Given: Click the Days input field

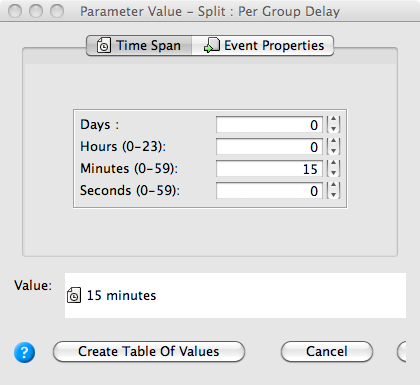Looking at the screenshot, I should tap(269, 125).
